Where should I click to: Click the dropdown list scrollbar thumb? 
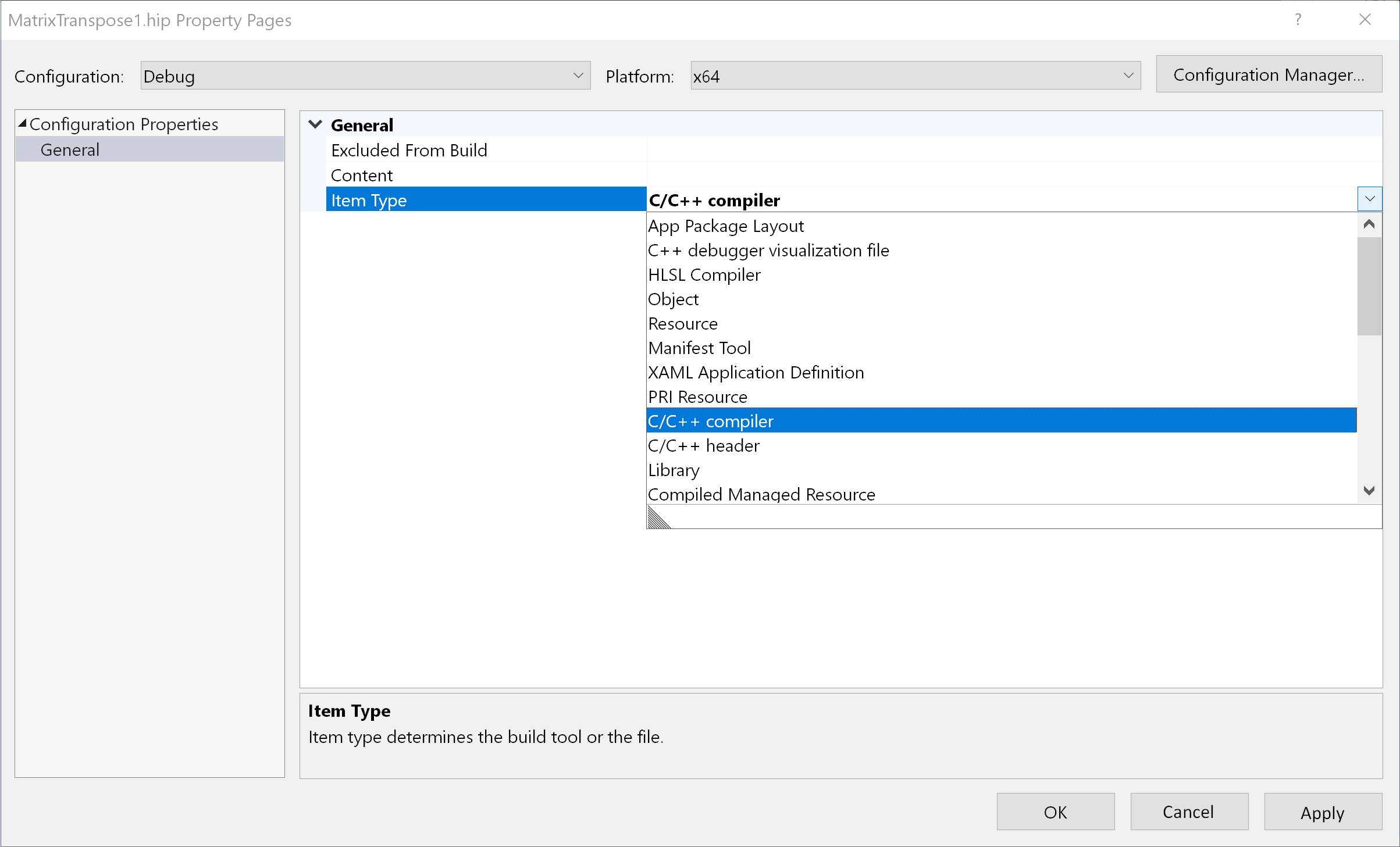(1369, 286)
